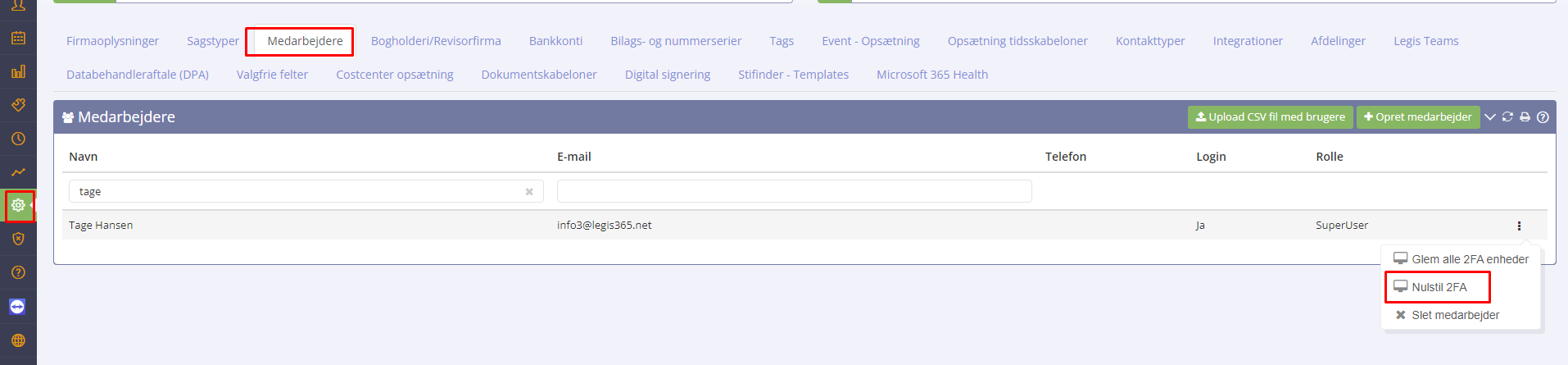Clear the 'tage' name filter
Viewport: 1568px width, 365px height.
click(529, 192)
